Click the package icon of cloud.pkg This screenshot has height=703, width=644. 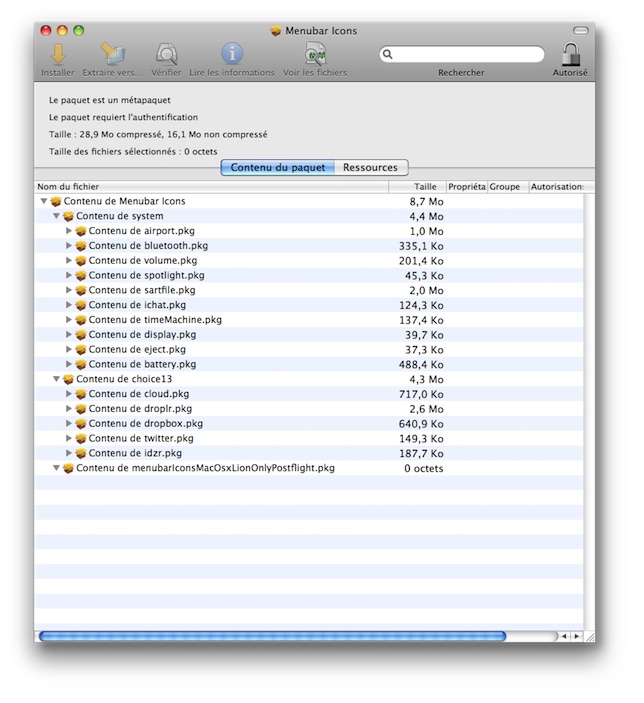pyautogui.click(x=81, y=394)
